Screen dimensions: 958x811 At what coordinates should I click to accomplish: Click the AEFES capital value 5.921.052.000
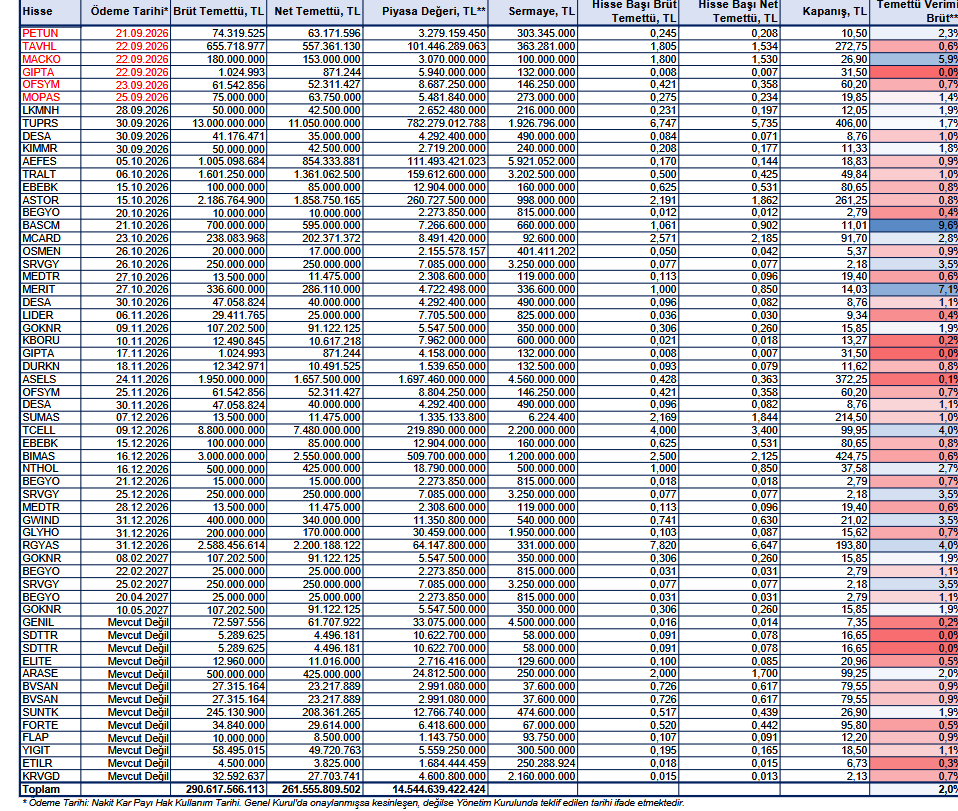tap(541, 161)
